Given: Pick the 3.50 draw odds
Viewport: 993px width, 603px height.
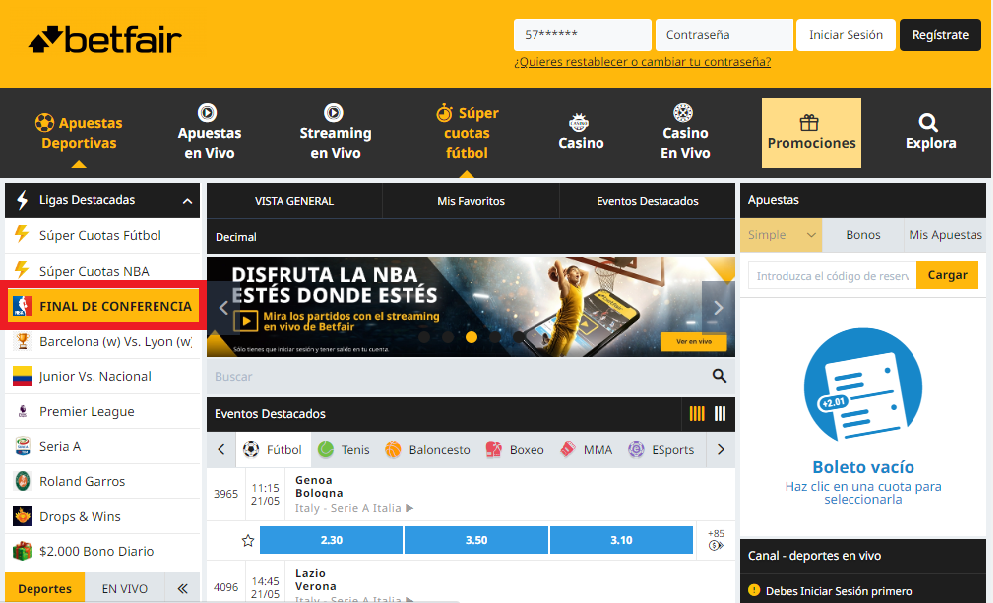Looking at the screenshot, I should click(476, 540).
